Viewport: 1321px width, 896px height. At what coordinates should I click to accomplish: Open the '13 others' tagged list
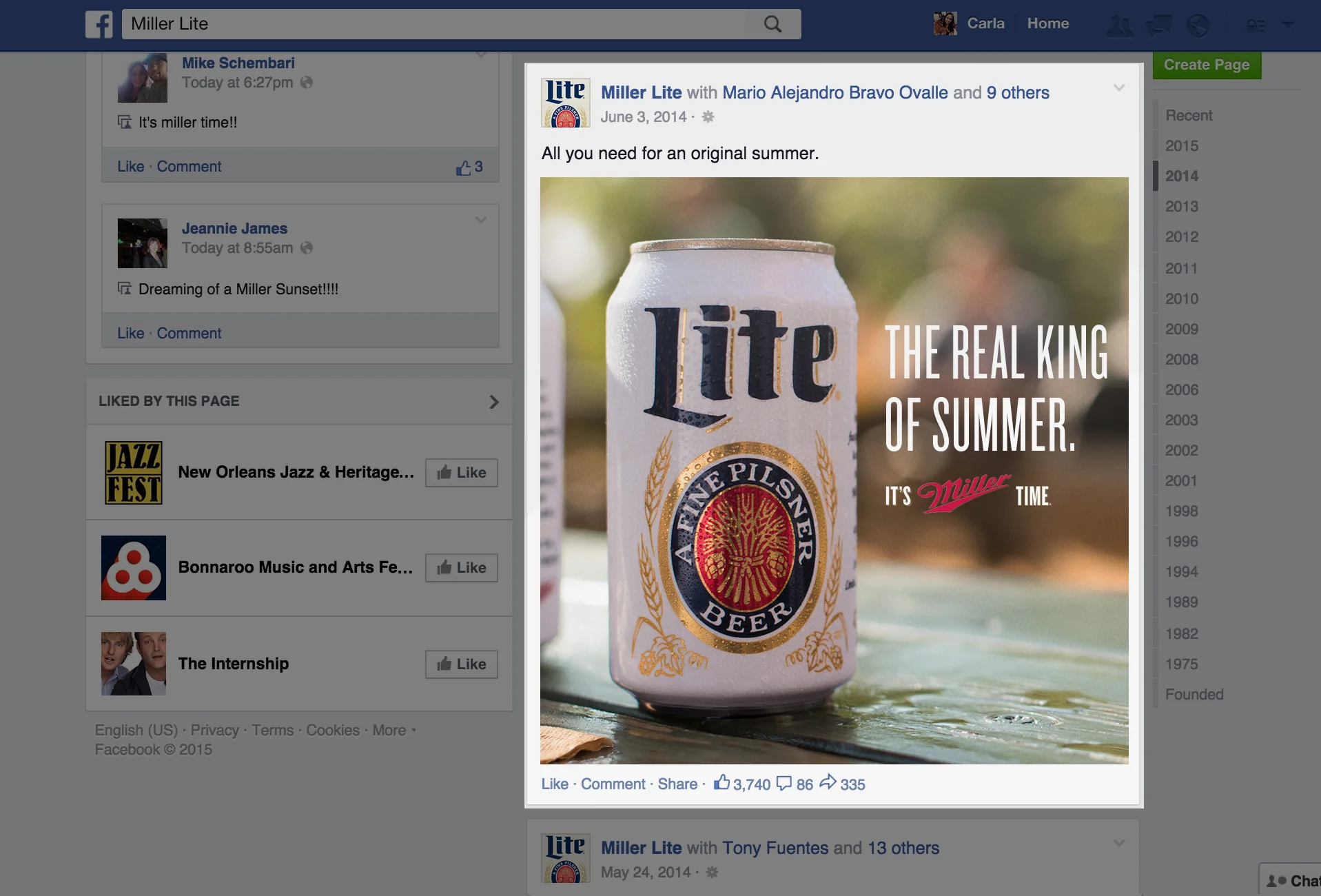[x=903, y=848]
